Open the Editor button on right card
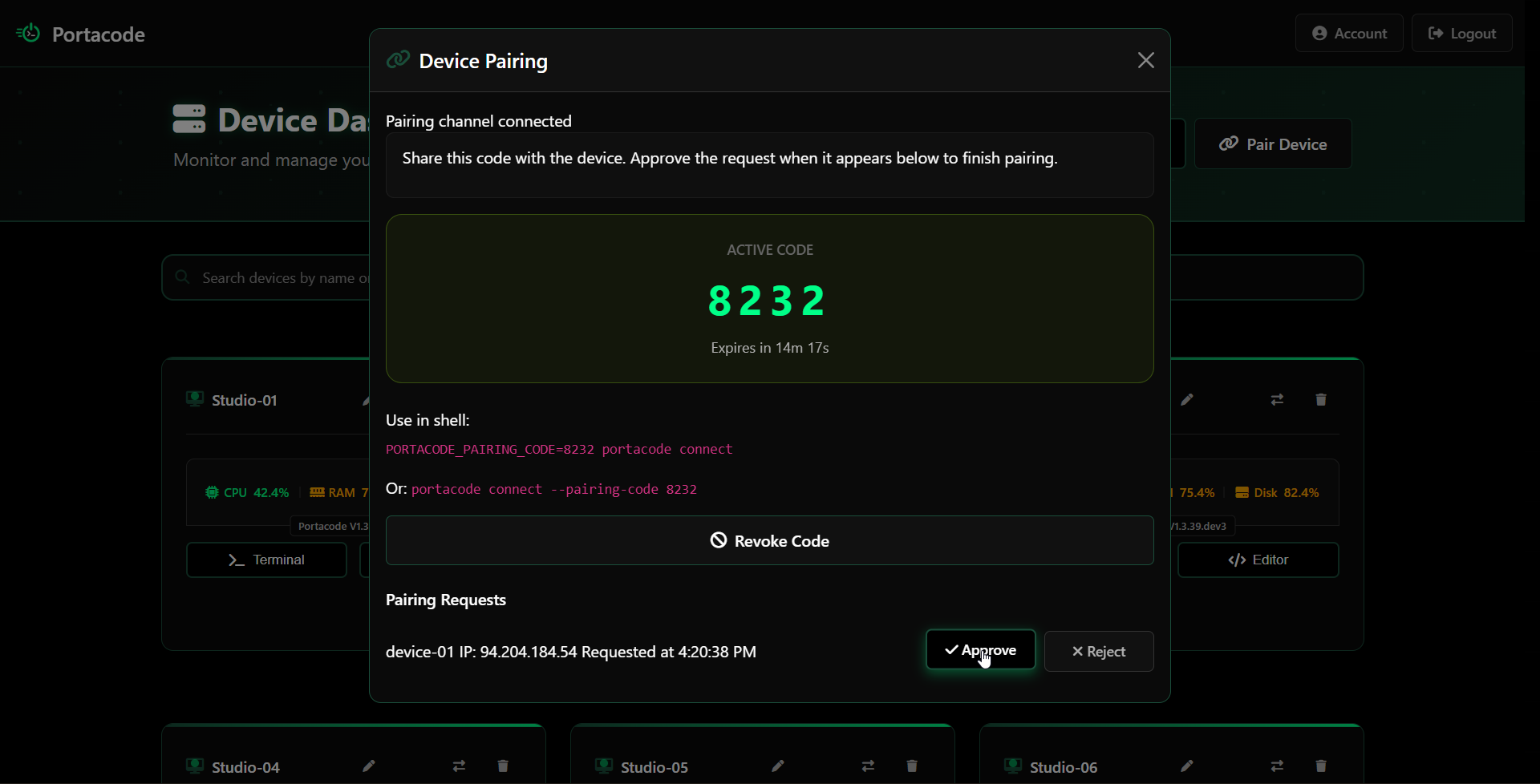This screenshot has height=784, width=1540. 1258,560
